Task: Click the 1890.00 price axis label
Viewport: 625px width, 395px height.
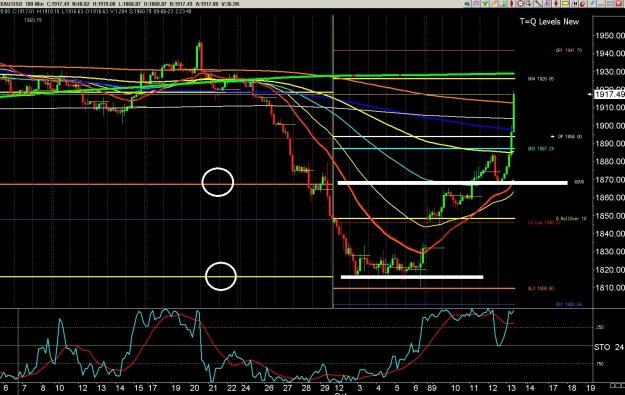Action: [x=610, y=143]
